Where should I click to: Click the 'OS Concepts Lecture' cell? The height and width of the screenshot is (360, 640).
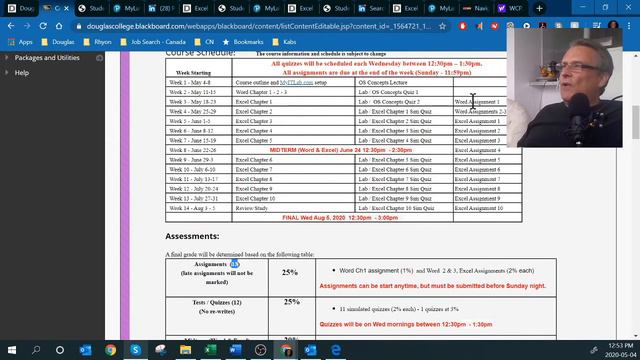pos(404,82)
